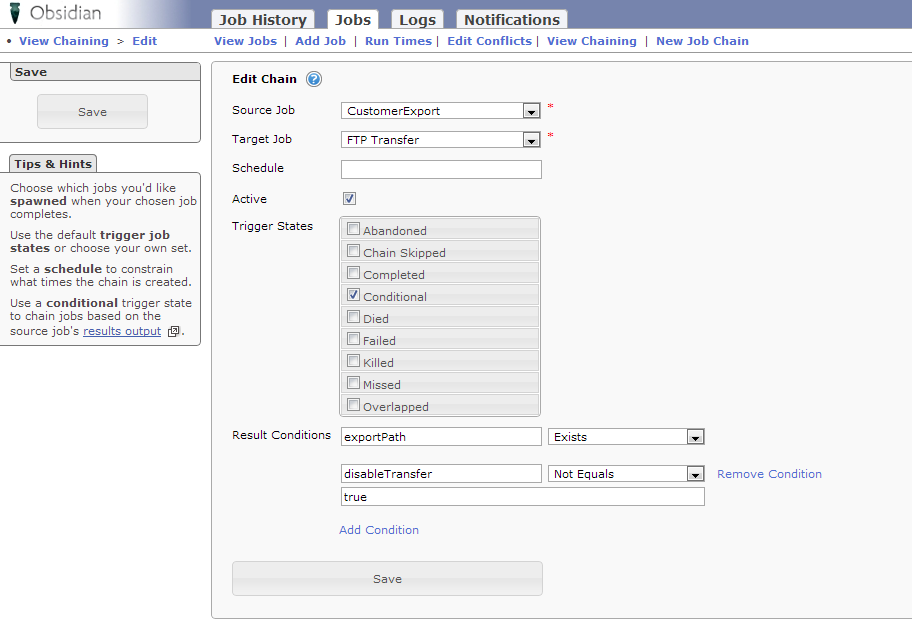
Task: Open the Exists operator dropdown
Action: tap(695, 437)
